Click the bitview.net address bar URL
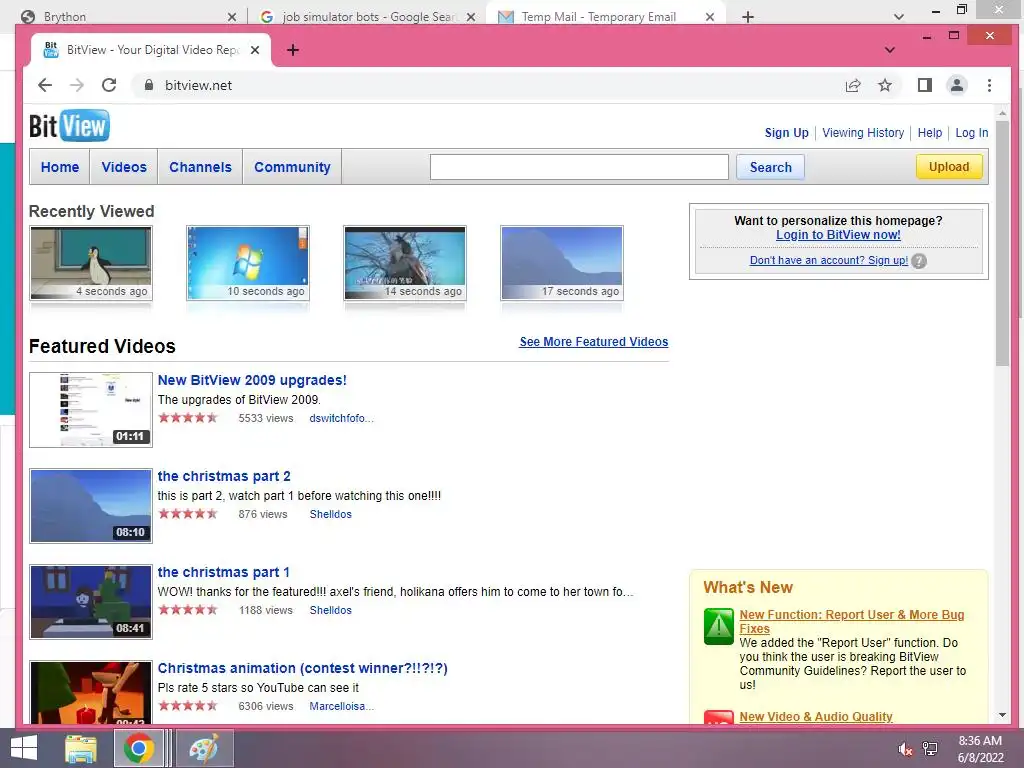Image resolution: width=1024 pixels, height=768 pixels. [199, 85]
